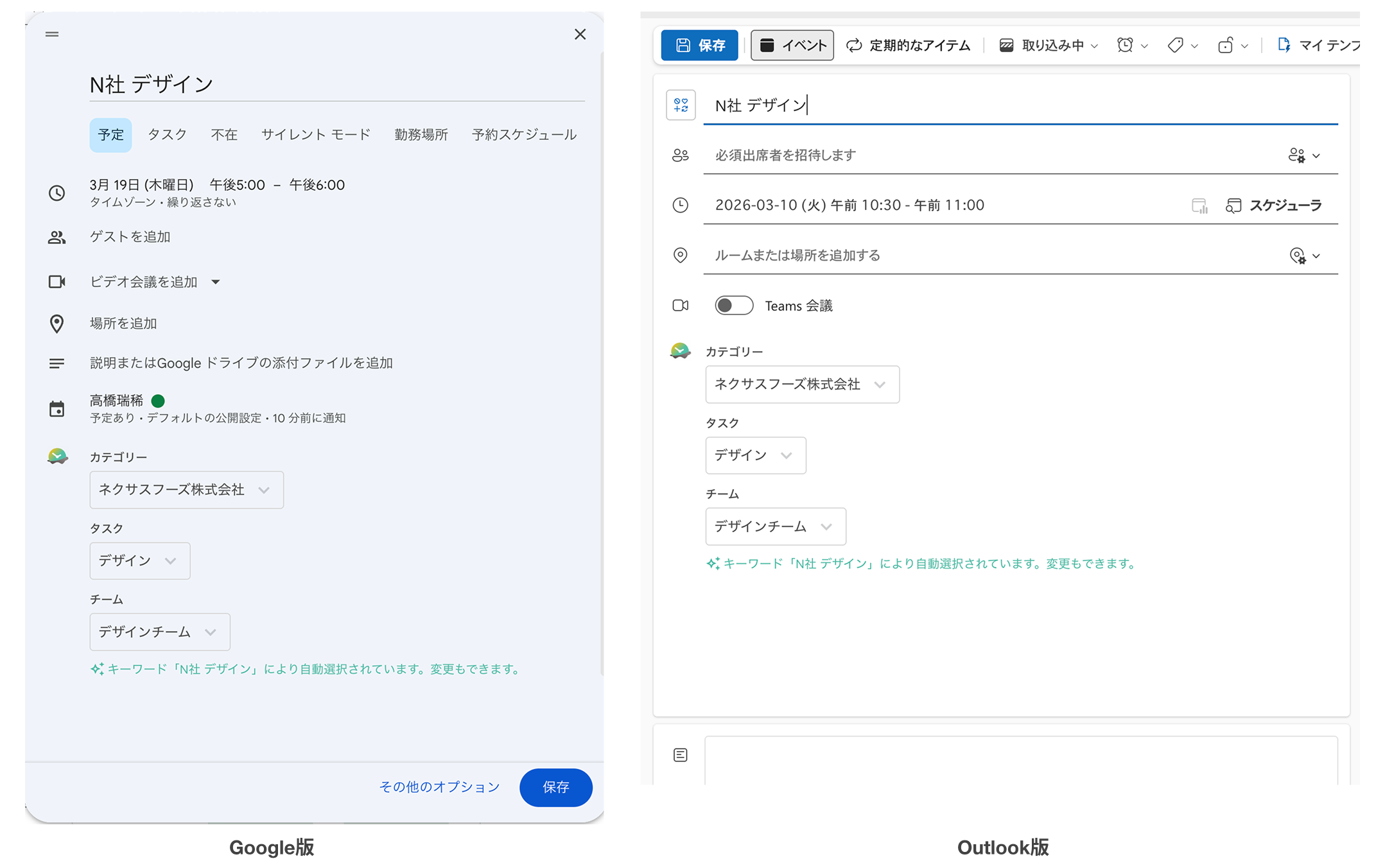Open マイ テンプレート via the lightning document icon
The width and height of the screenshot is (1385, 868).
[x=1284, y=45]
